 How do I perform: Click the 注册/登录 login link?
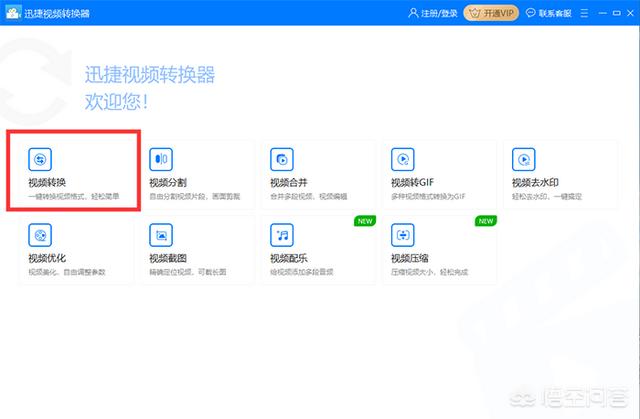click(x=432, y=13)
